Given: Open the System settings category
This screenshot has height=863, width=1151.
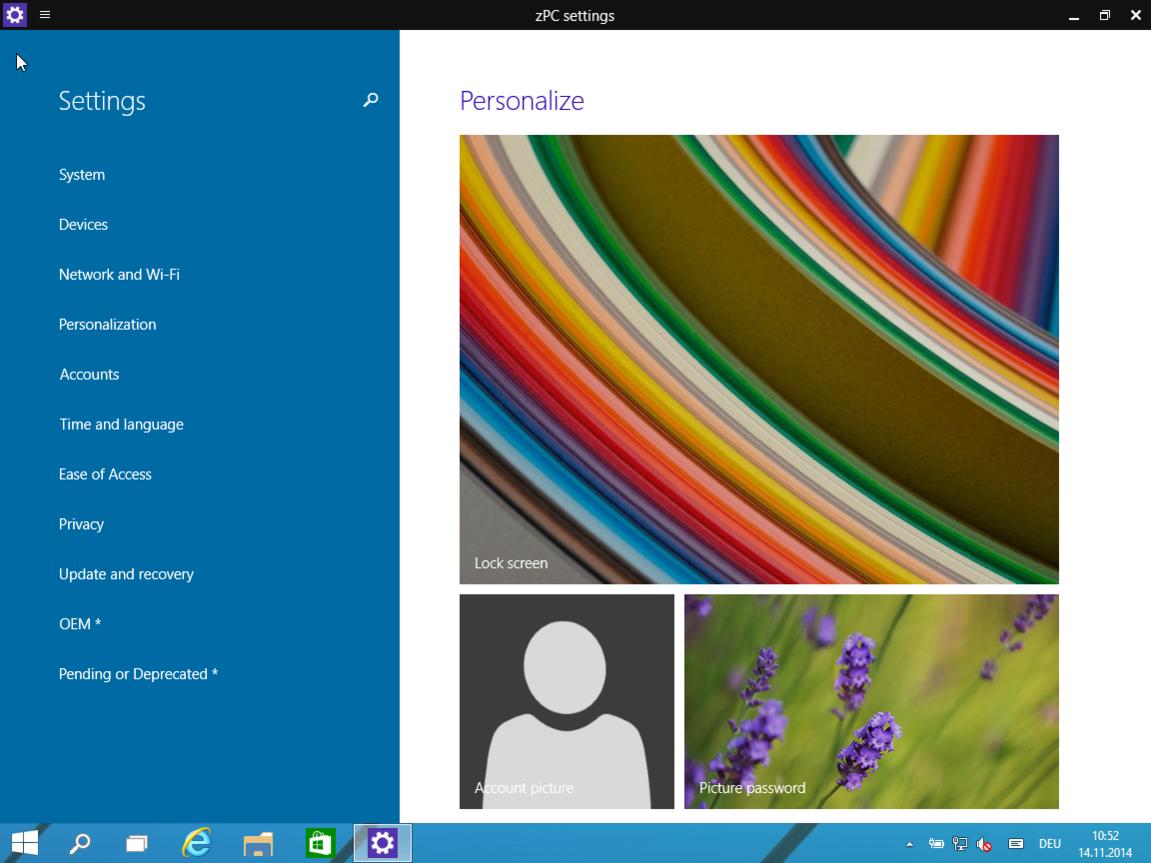Looking at the screenshot, I should coord(81,175).
